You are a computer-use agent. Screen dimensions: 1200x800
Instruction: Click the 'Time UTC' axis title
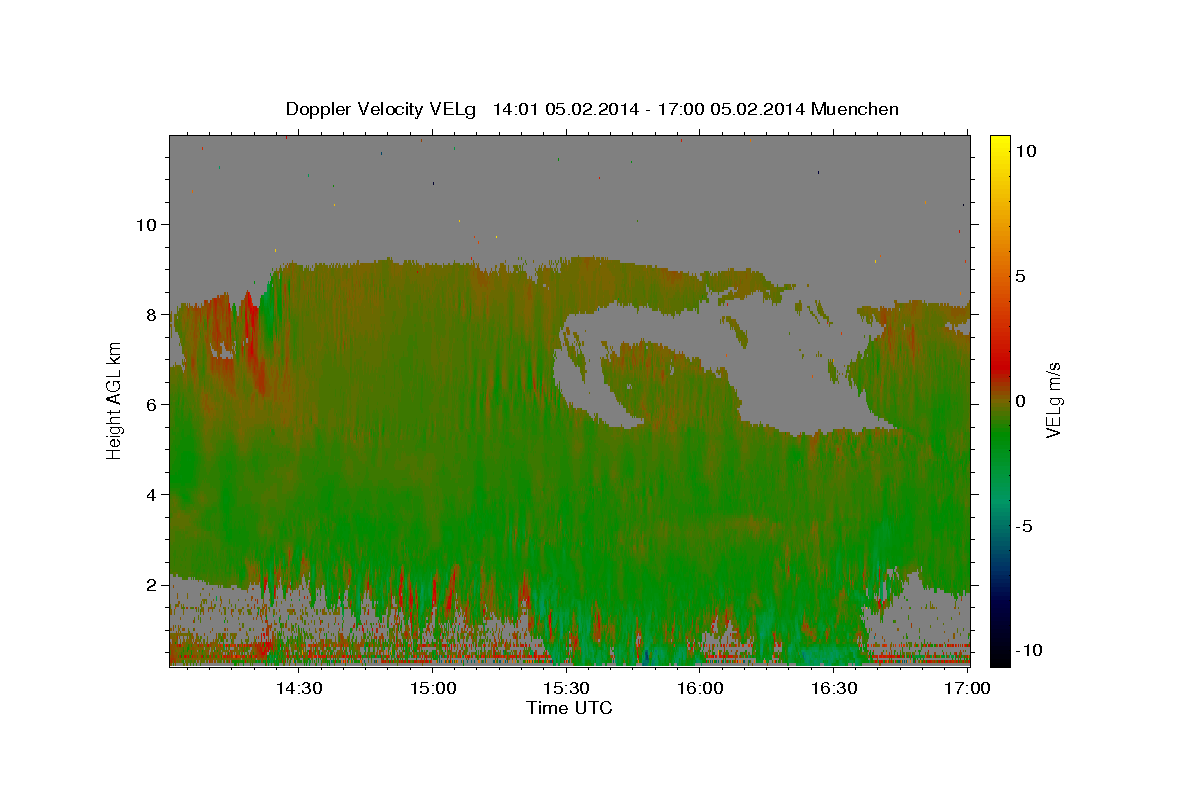tap(569, 709)
